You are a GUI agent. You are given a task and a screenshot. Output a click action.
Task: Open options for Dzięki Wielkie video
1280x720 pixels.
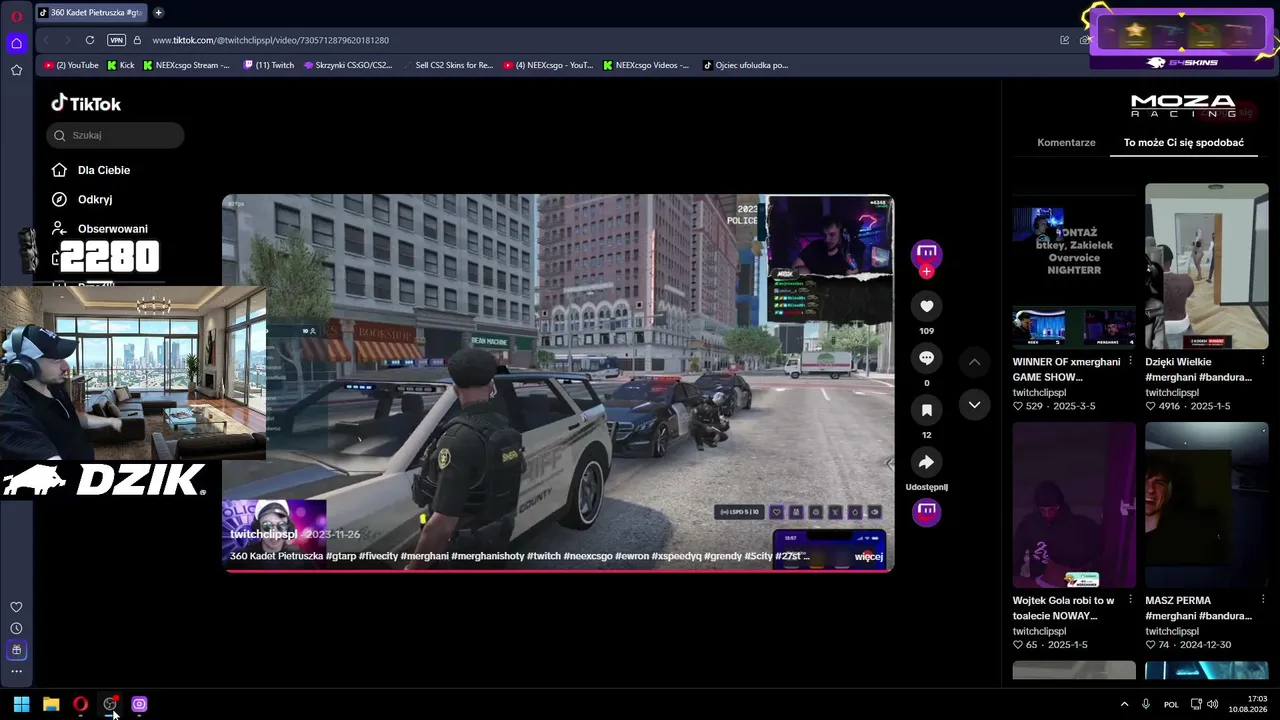coord(1263,361)
